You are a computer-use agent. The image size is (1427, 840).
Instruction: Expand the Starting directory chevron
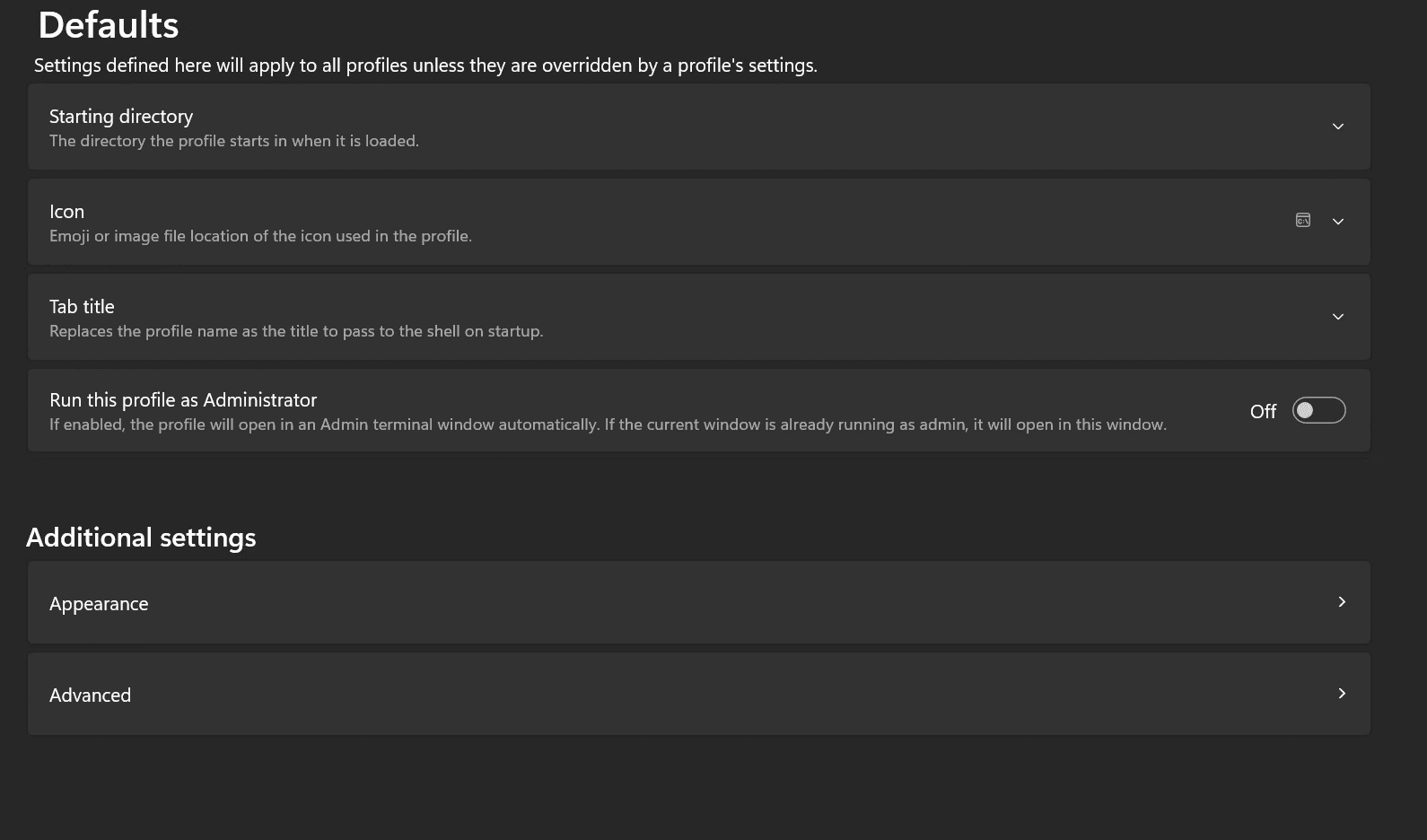coord(1338,127)
